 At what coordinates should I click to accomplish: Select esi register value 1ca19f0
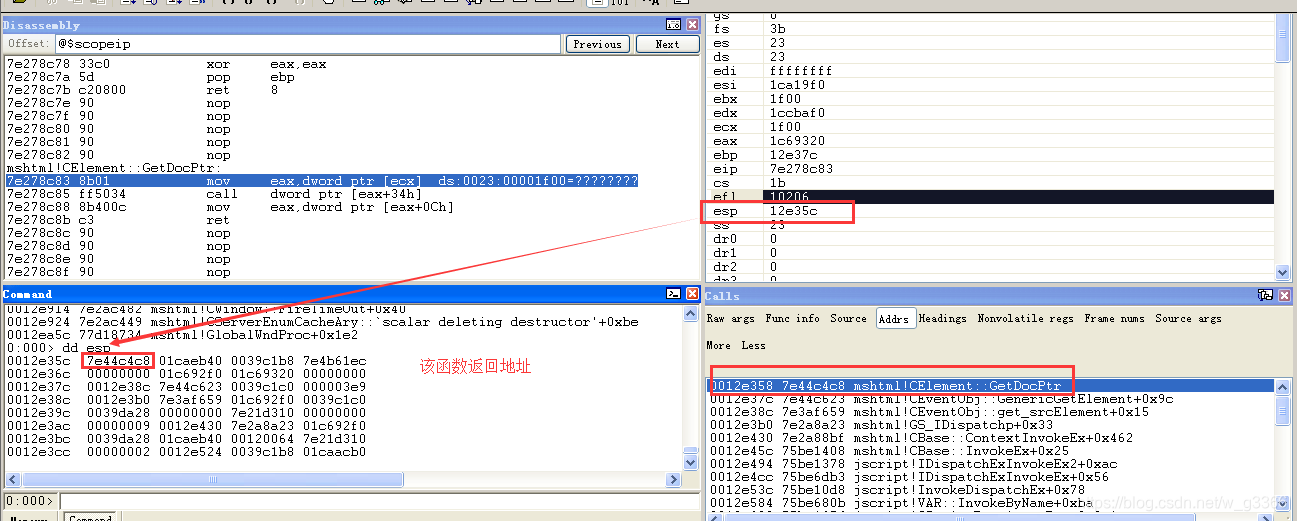click(797, 85)
